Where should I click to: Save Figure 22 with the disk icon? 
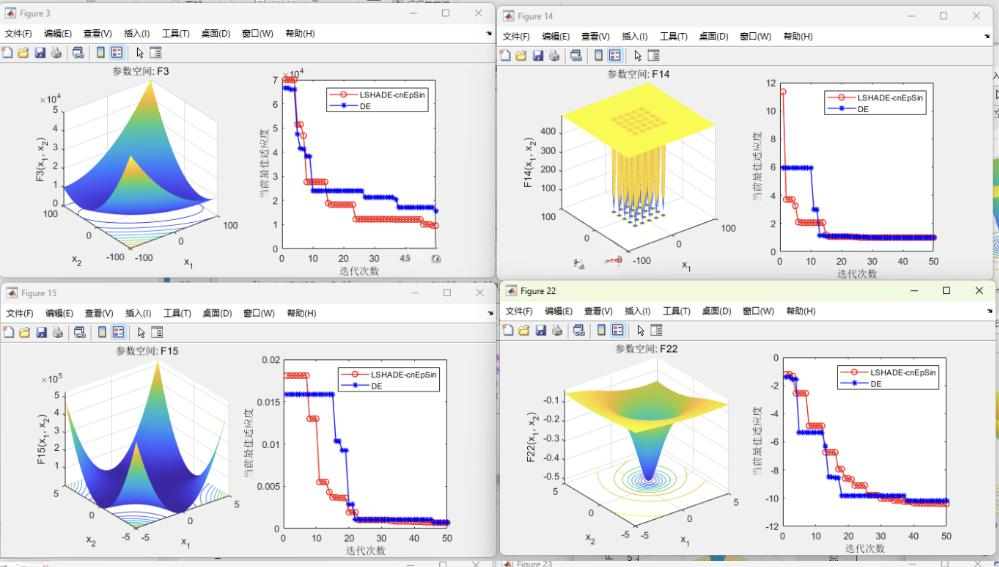coord(541,330)
